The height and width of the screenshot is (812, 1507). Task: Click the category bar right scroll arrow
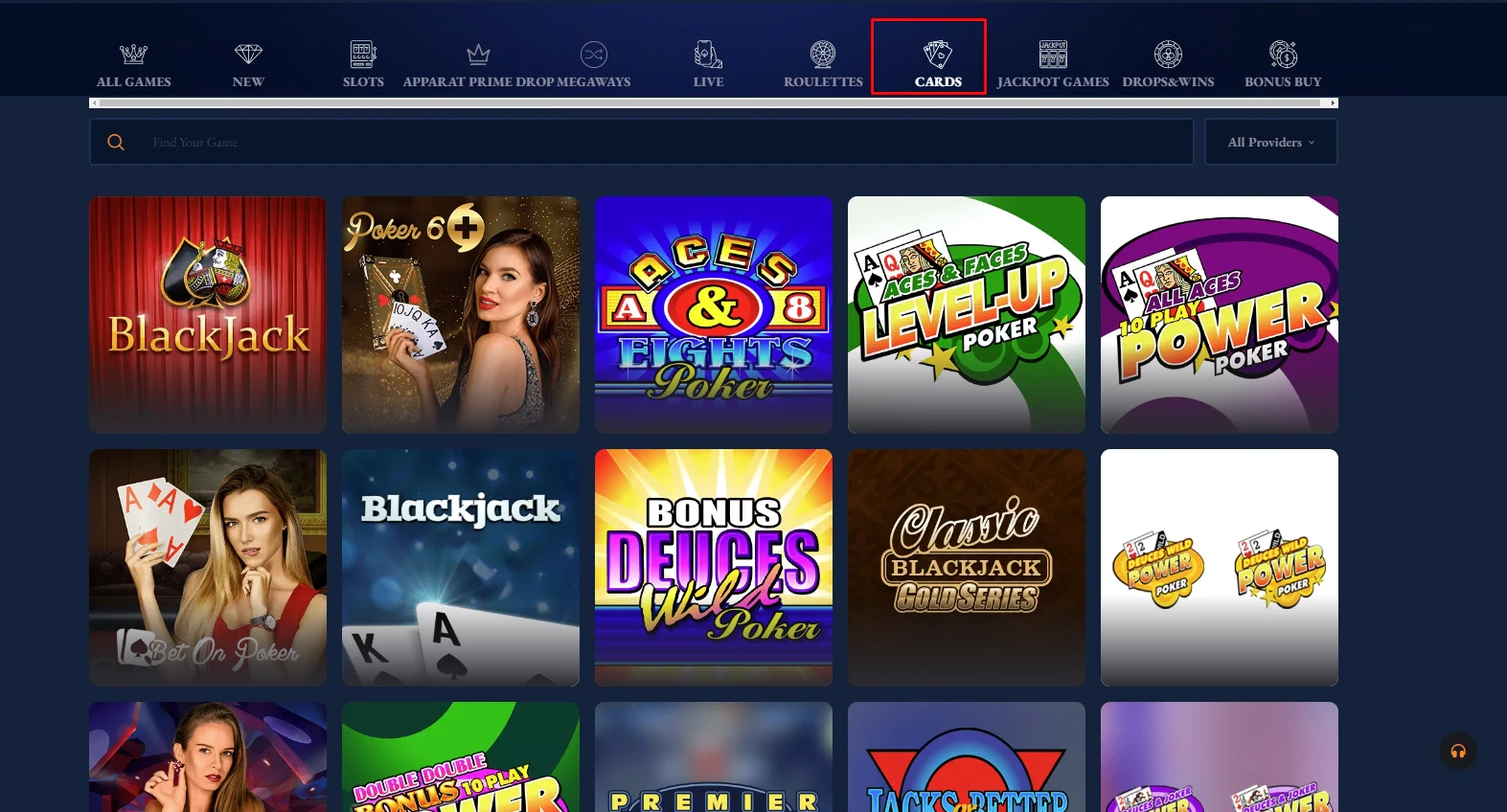(1333, 102)
